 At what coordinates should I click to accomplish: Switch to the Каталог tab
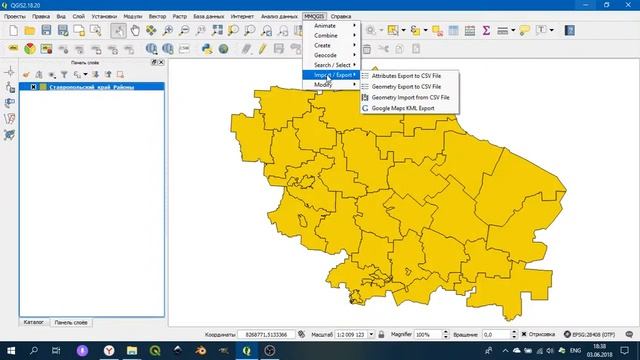pos(33,322)
